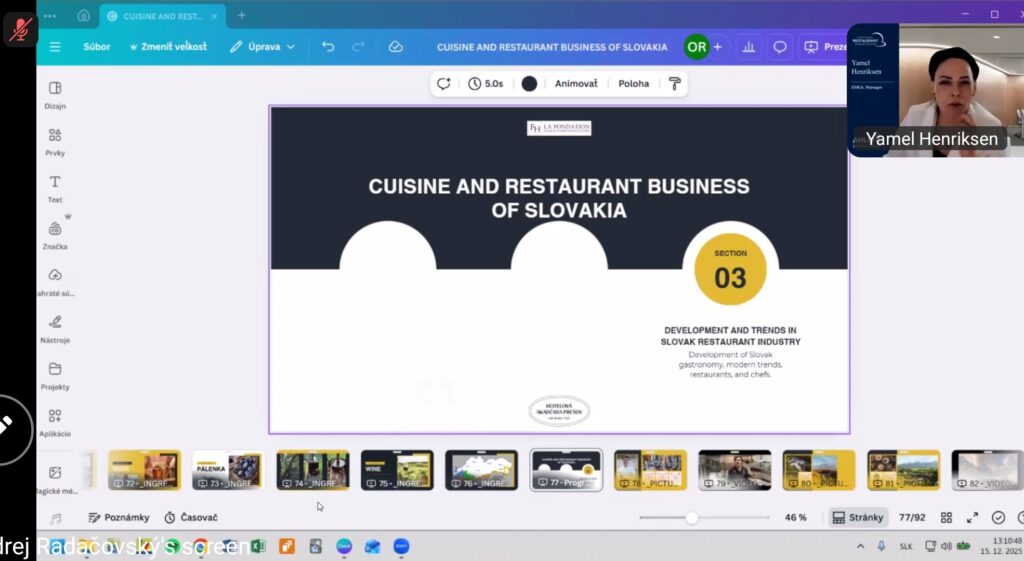The height and width of the screenshot is (561, 1024).
Task: Select slide 75 WINE thumbnail
Action: click(x=397, y=470)
